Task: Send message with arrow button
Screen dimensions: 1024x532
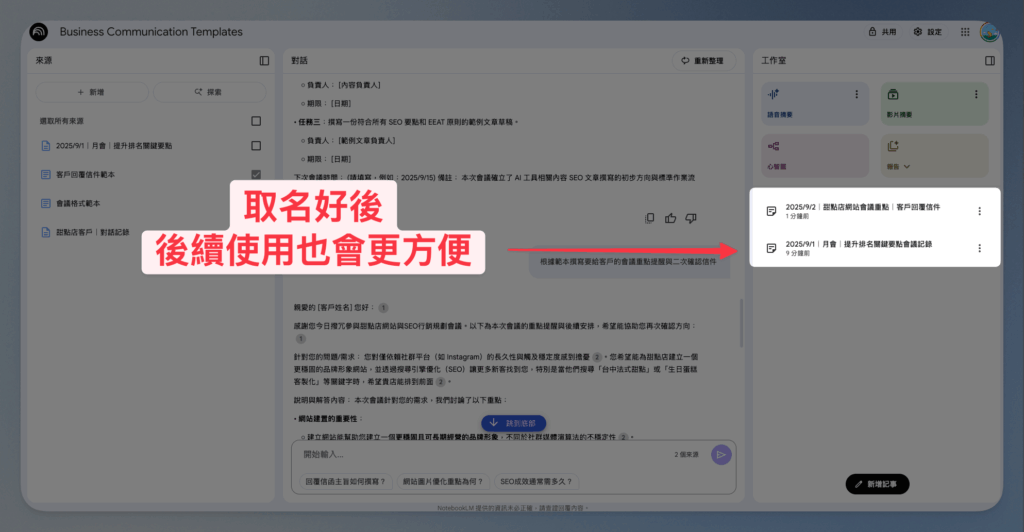Action: point(721,454)
